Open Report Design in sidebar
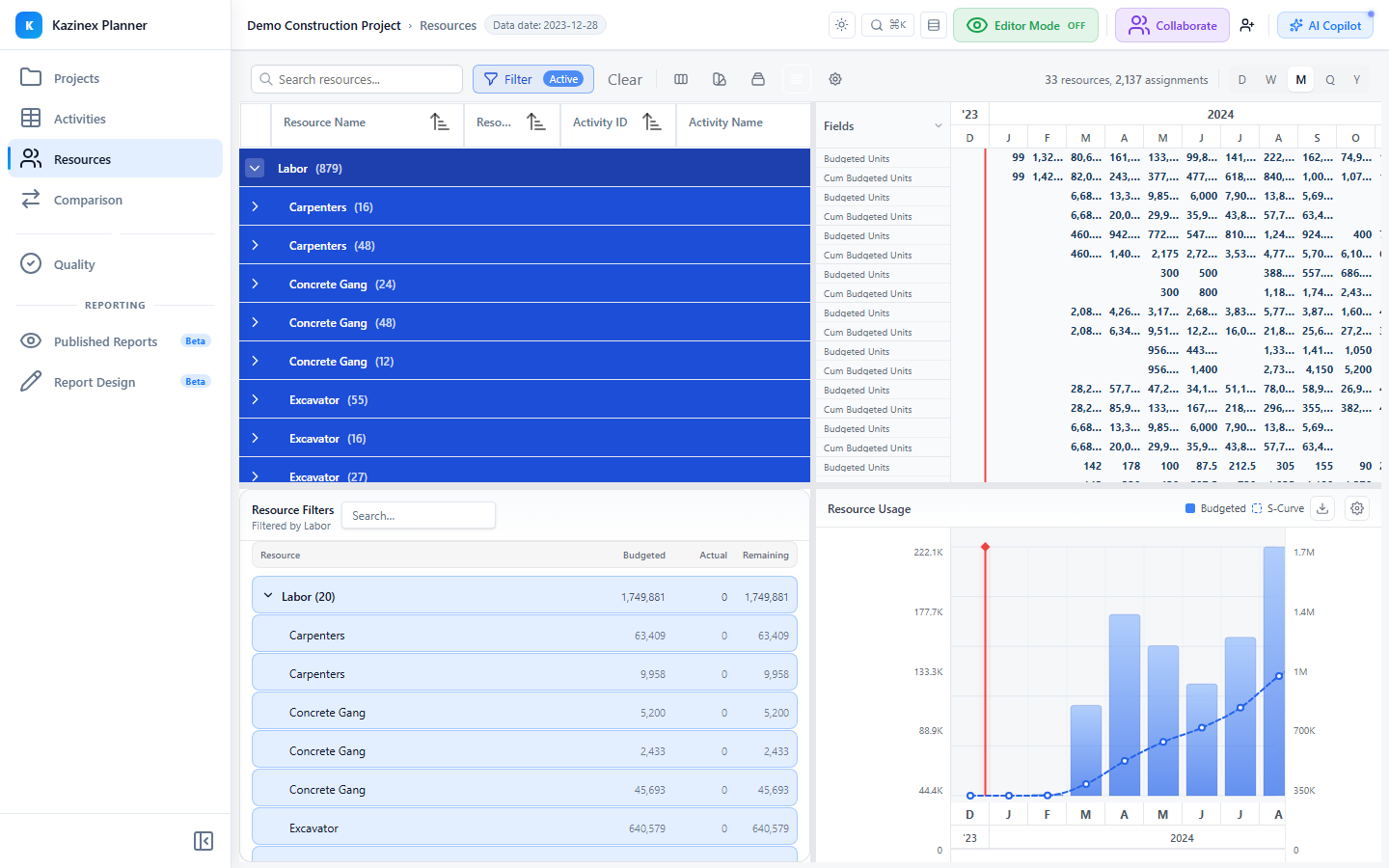Screen dimensions: 1389x868 (x=115, y=382)
